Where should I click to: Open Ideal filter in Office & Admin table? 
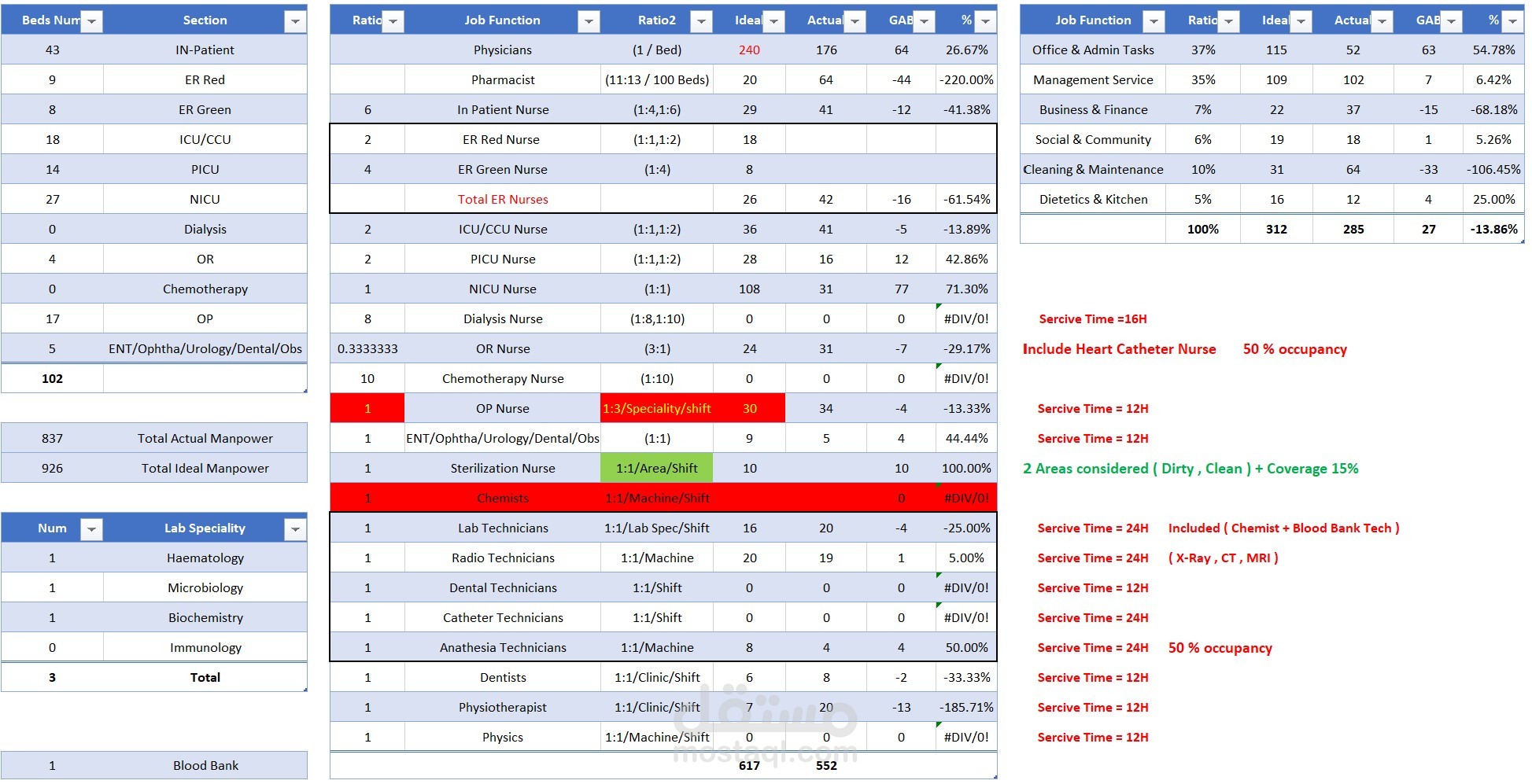[1301, 21]
